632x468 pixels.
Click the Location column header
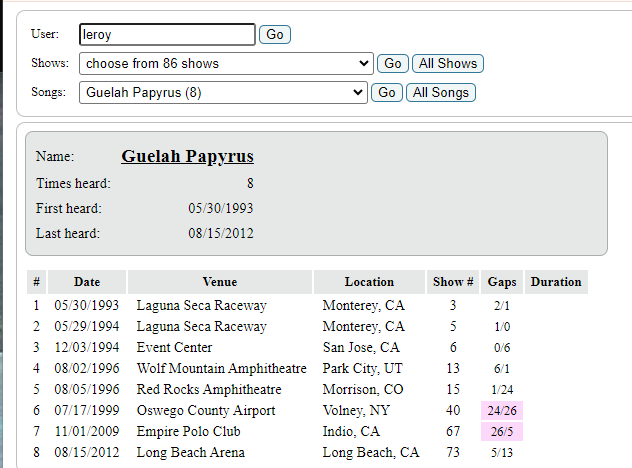click(369, 282)
